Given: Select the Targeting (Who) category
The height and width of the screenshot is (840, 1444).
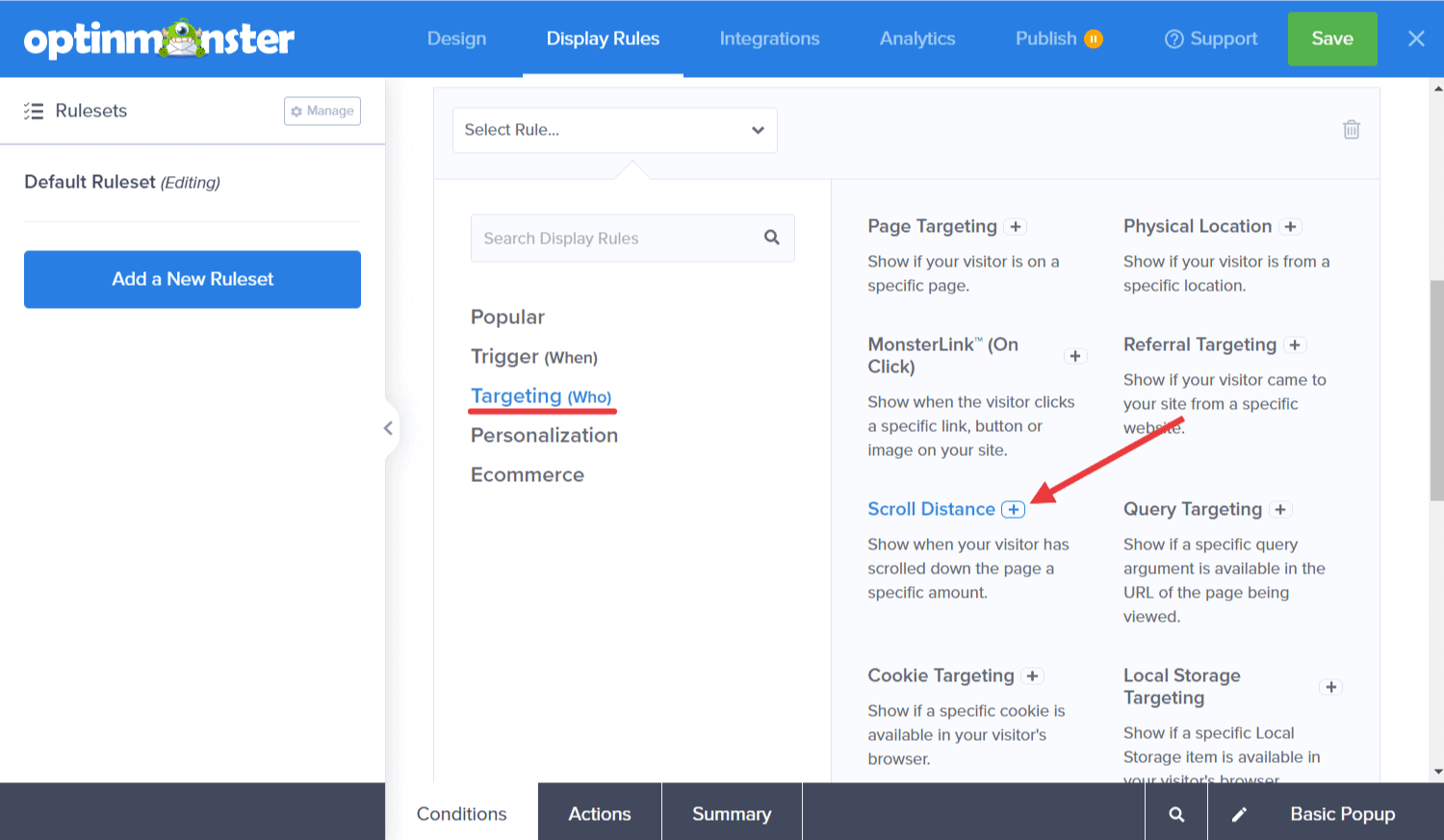Looking at the screenshot, I should (x=541, y=396).
